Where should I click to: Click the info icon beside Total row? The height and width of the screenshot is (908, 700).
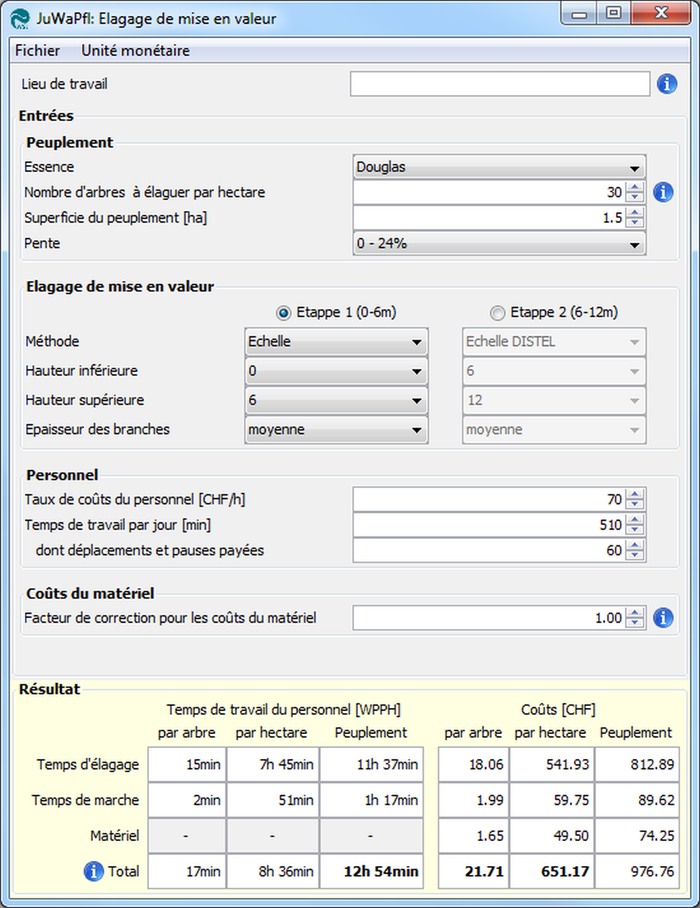94,872
